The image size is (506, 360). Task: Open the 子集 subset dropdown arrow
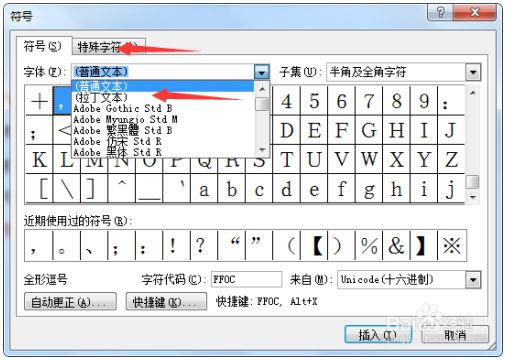[x=473, y=72]
